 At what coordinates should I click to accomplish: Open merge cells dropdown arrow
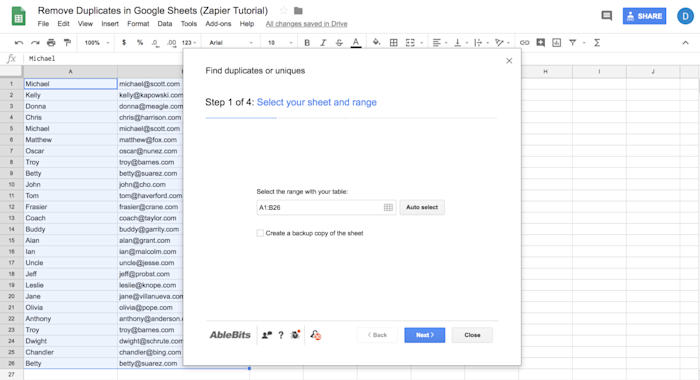pos(421,43)
